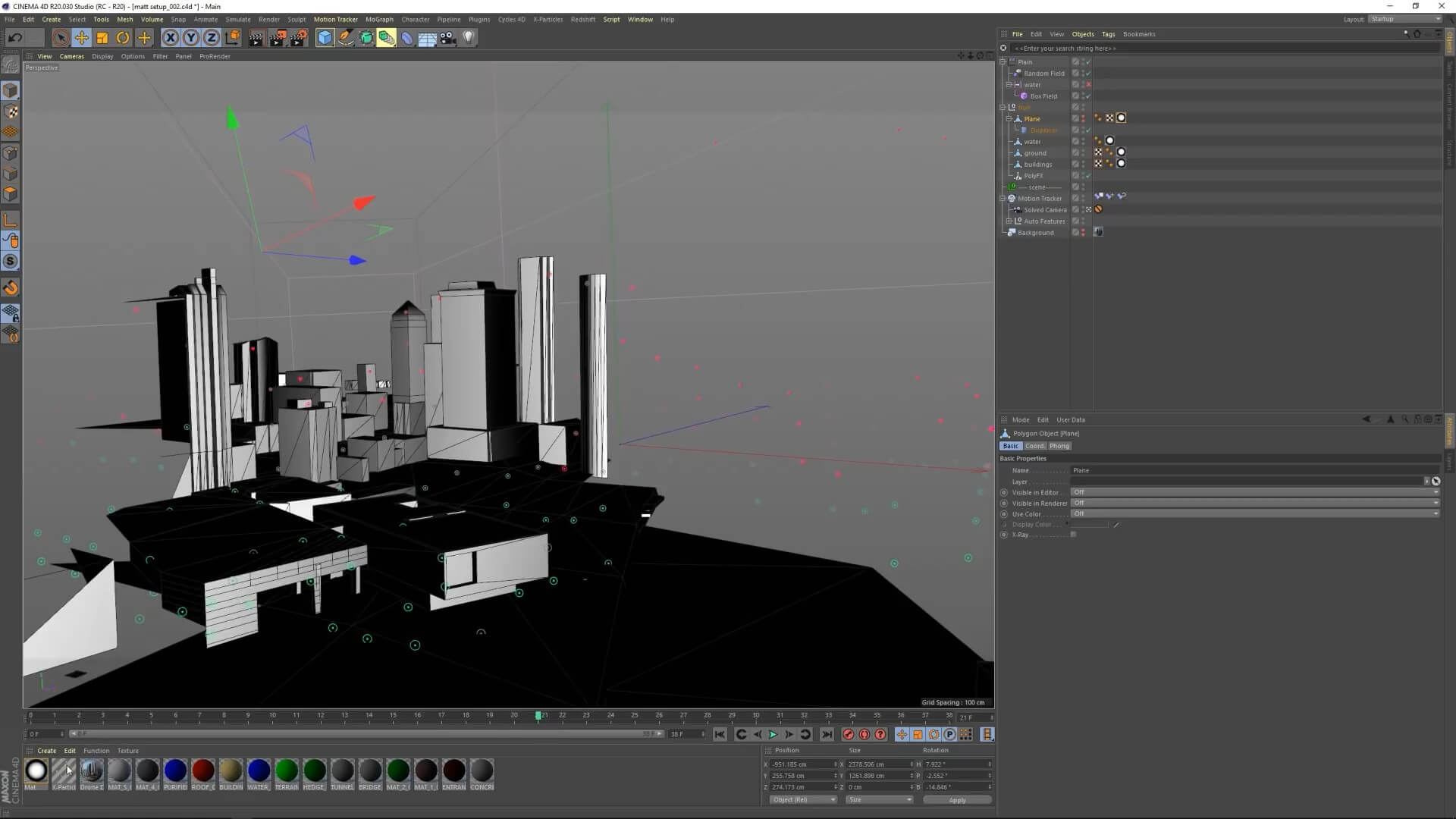Collapse the Motion Tracker tree node
1456x819 pixels.
coord(1003,199)
